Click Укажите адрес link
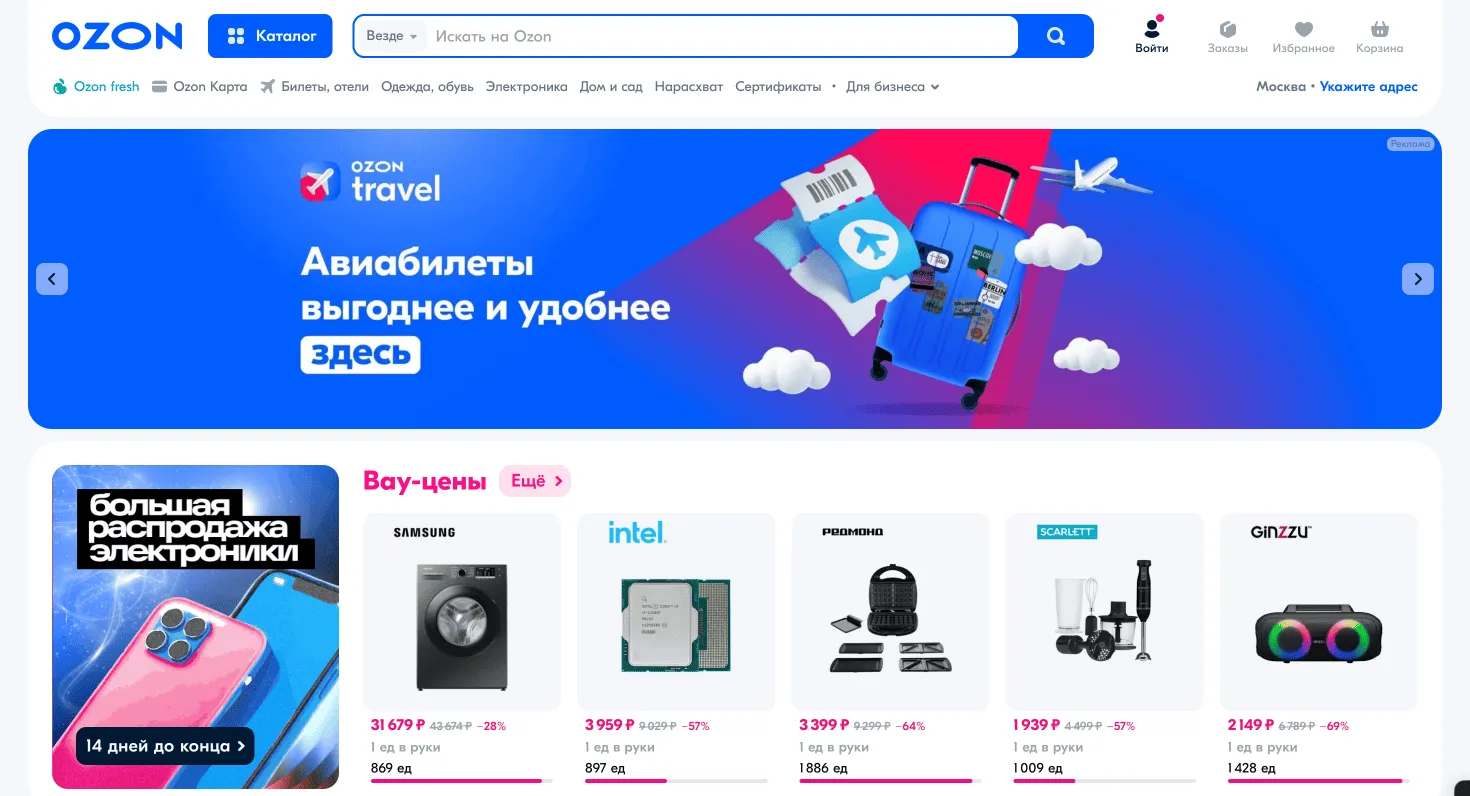 1369,87
